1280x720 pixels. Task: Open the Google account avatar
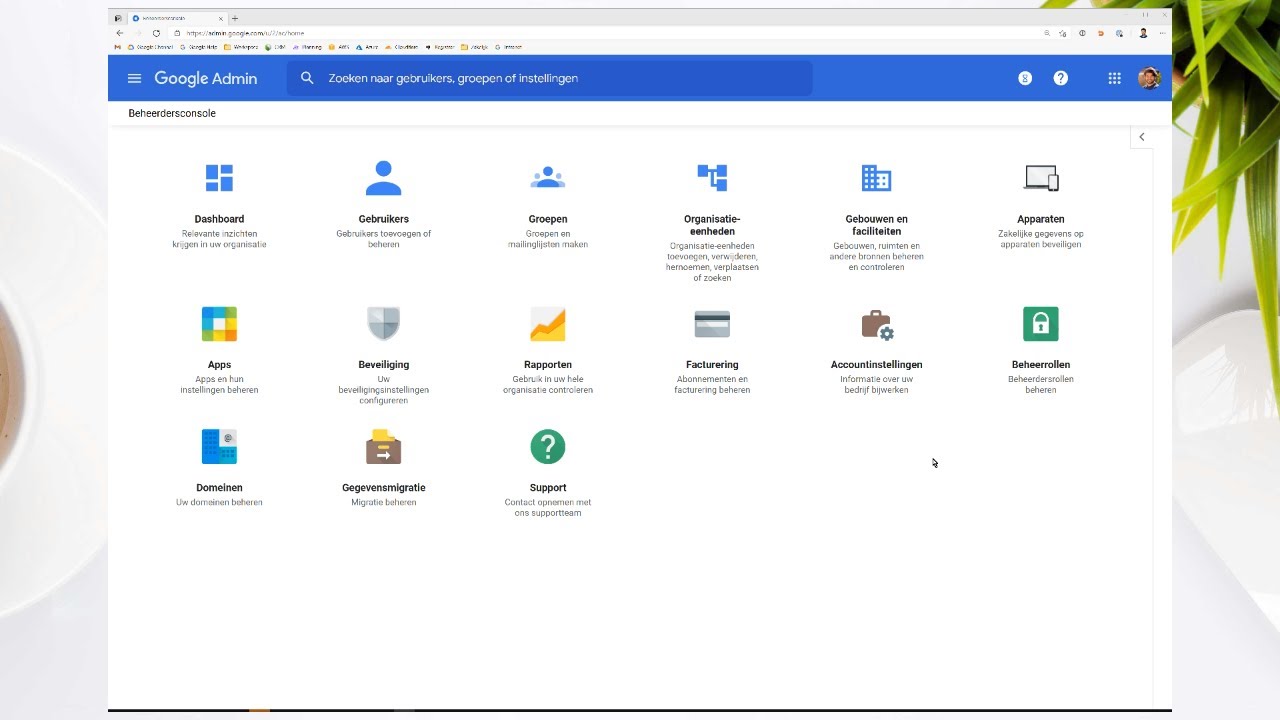click(x=1149, y=78)
